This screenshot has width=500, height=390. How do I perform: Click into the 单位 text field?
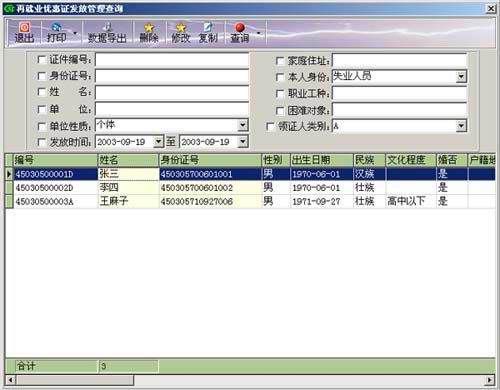click(x=172, y=109)
